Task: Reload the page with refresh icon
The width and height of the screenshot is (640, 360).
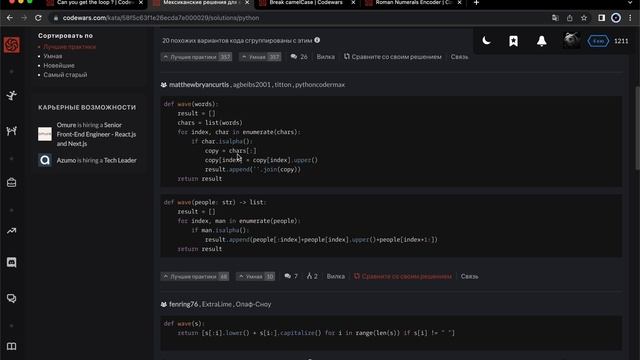Action: tap(38, 18)
